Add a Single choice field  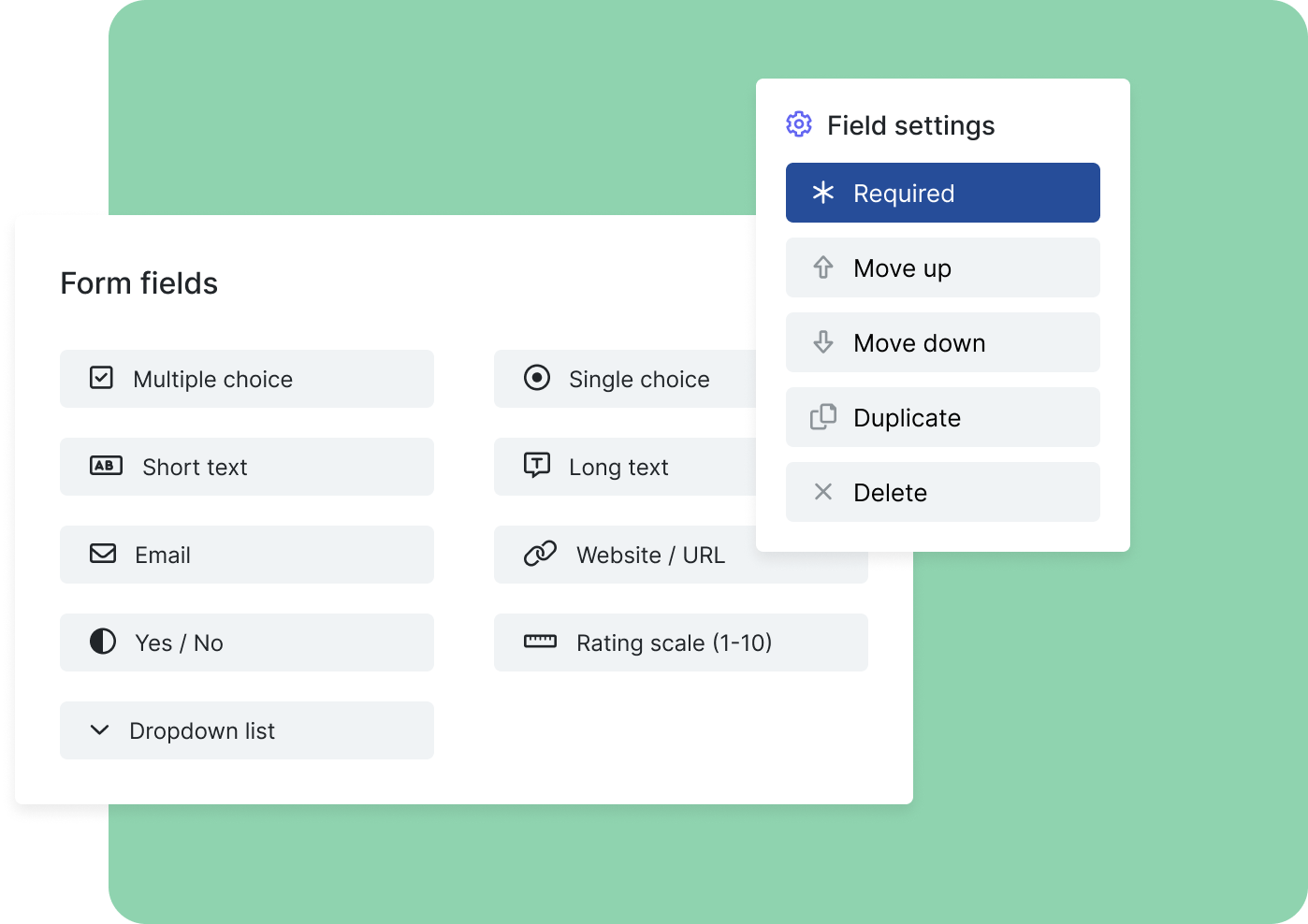[625, 379]
